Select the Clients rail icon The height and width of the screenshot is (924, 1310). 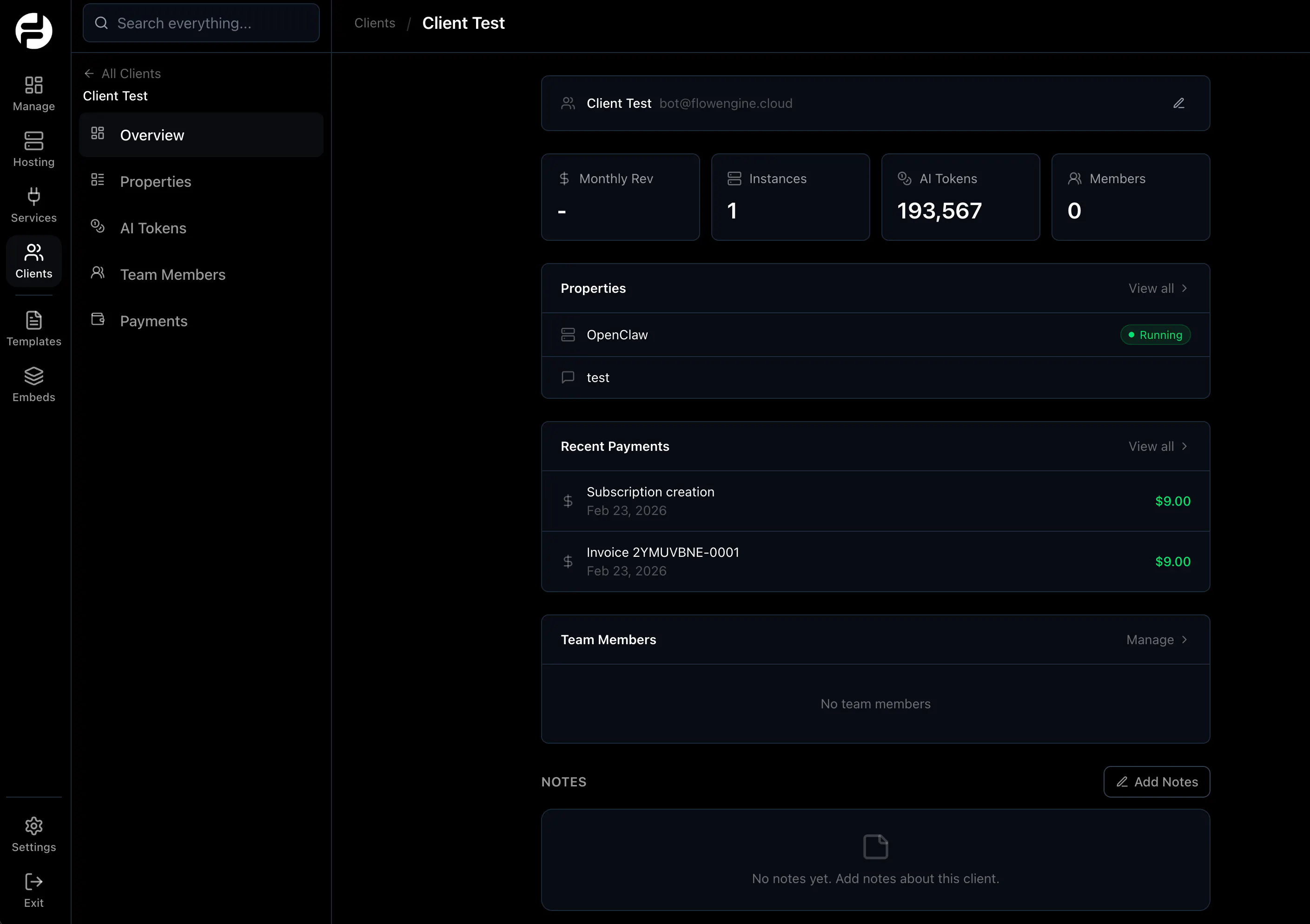tap(33, 252)
